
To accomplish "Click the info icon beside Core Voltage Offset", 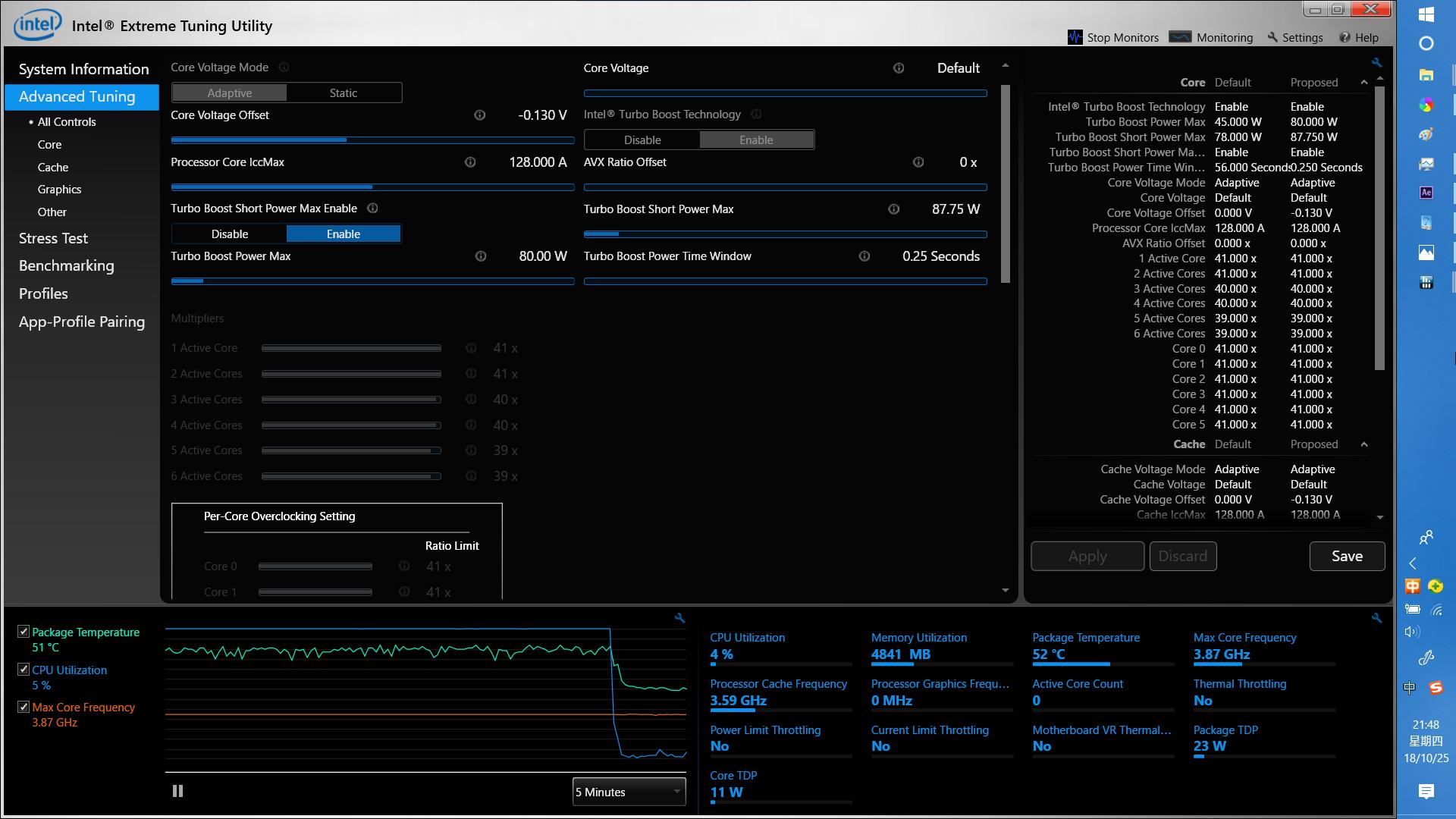I will coord(479,115).
